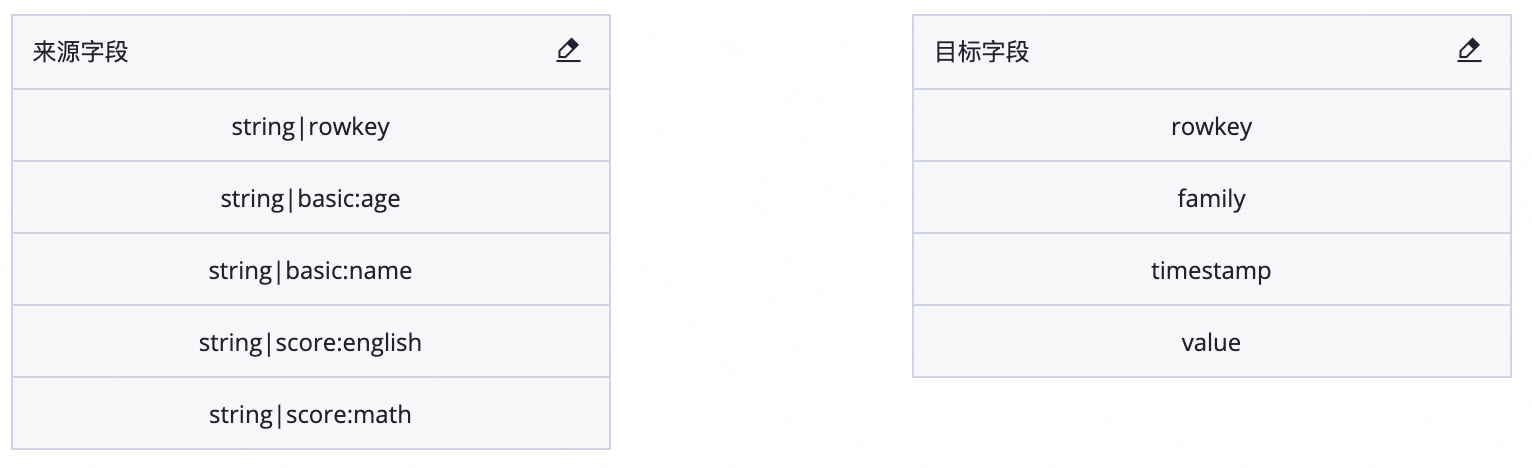
Task: Select the source field name basic:age
Action: (349, 199)
